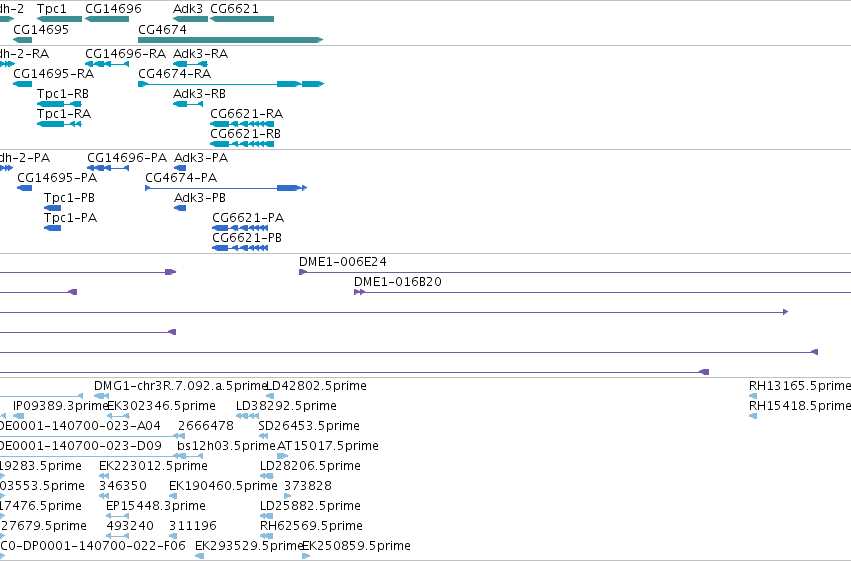Select feature 2666478
Screen dimensions: 851x561
[206, 426]
